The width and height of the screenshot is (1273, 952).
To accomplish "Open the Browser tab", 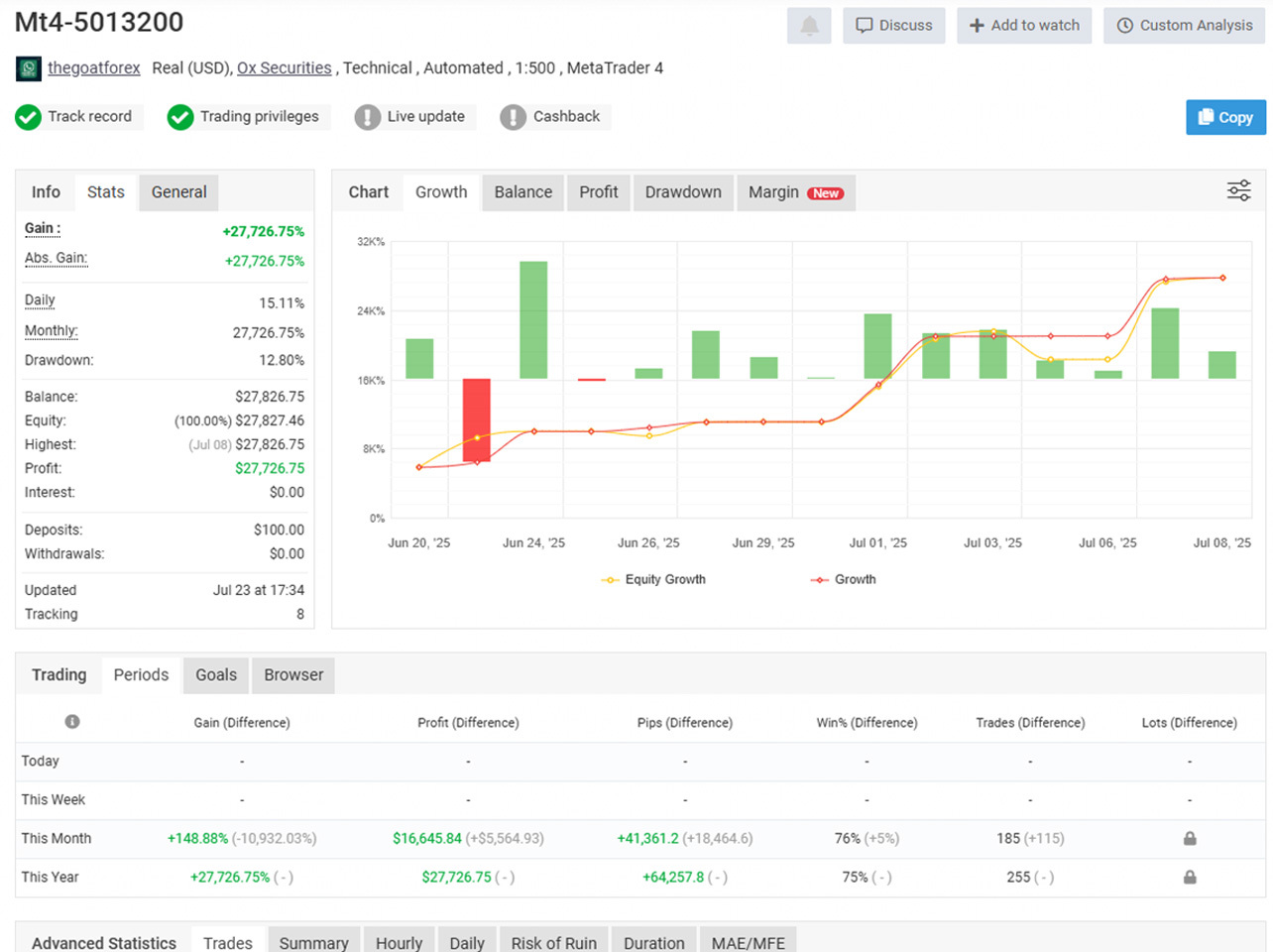I will (293, 675).
